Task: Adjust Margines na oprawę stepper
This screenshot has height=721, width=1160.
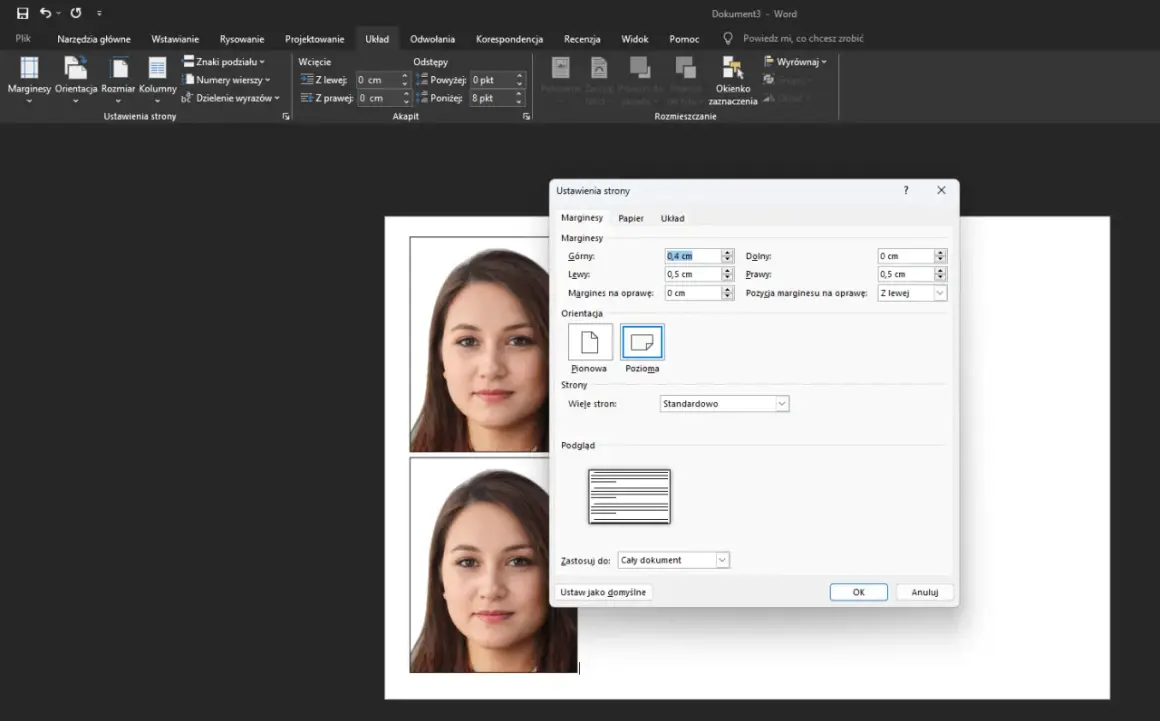Action: tap(727, 293)
